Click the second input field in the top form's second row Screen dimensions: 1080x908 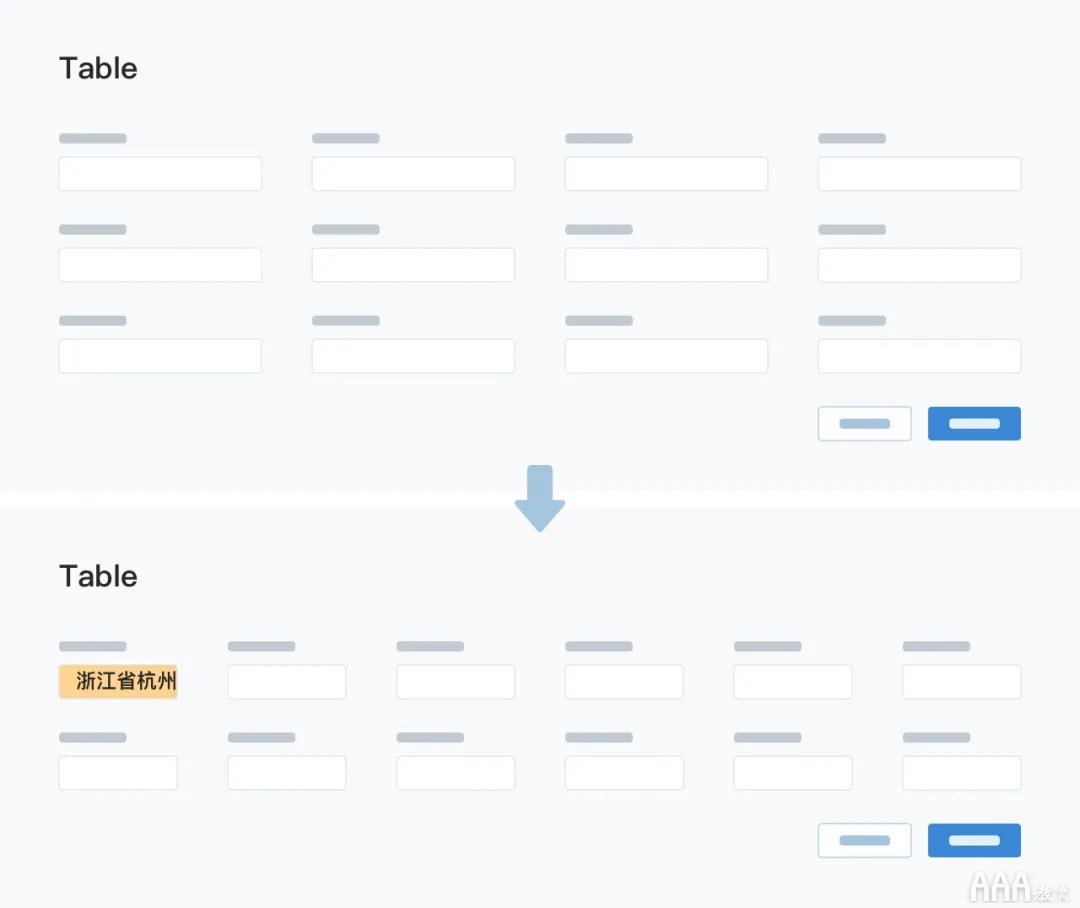(413, 265)
